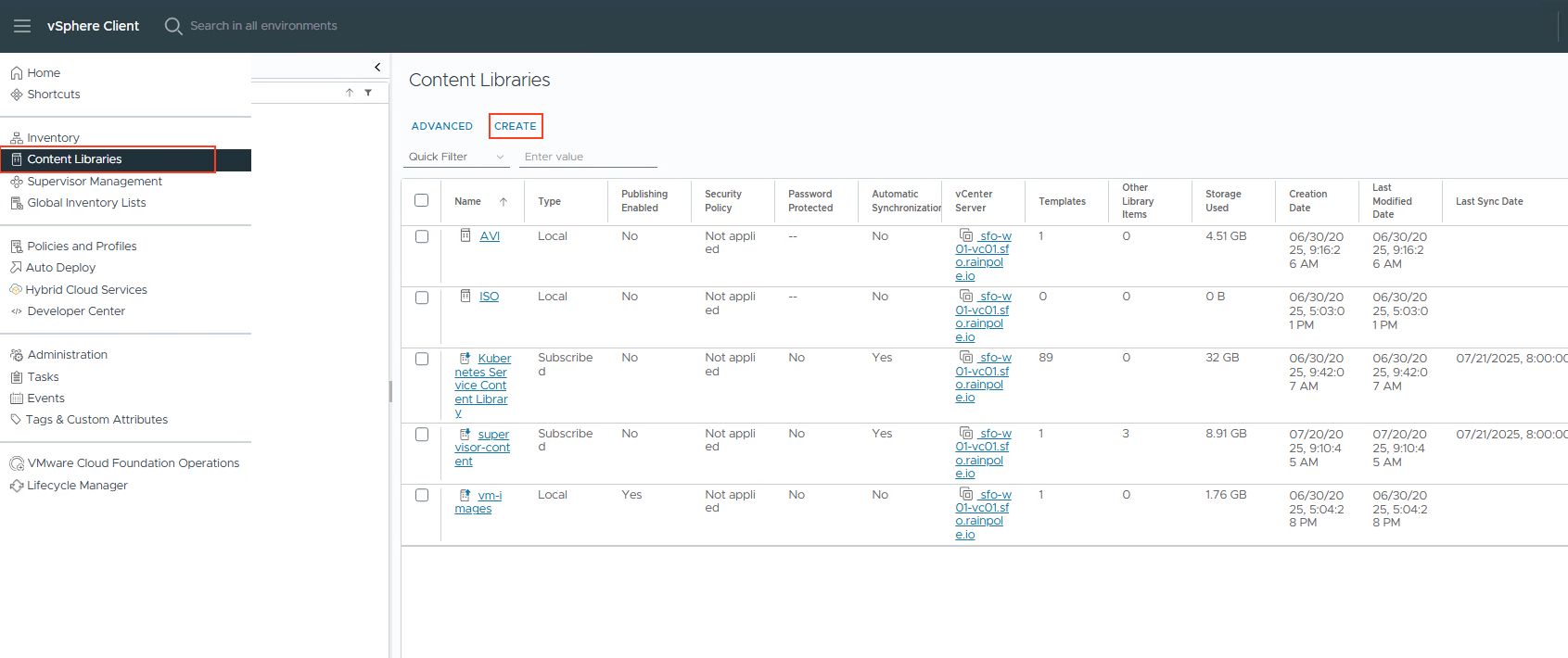Viewport: 1568px width, 658px height.
Task: Click the filter funnel icon in sidebar panel
Action: click(x=368, y=93)
